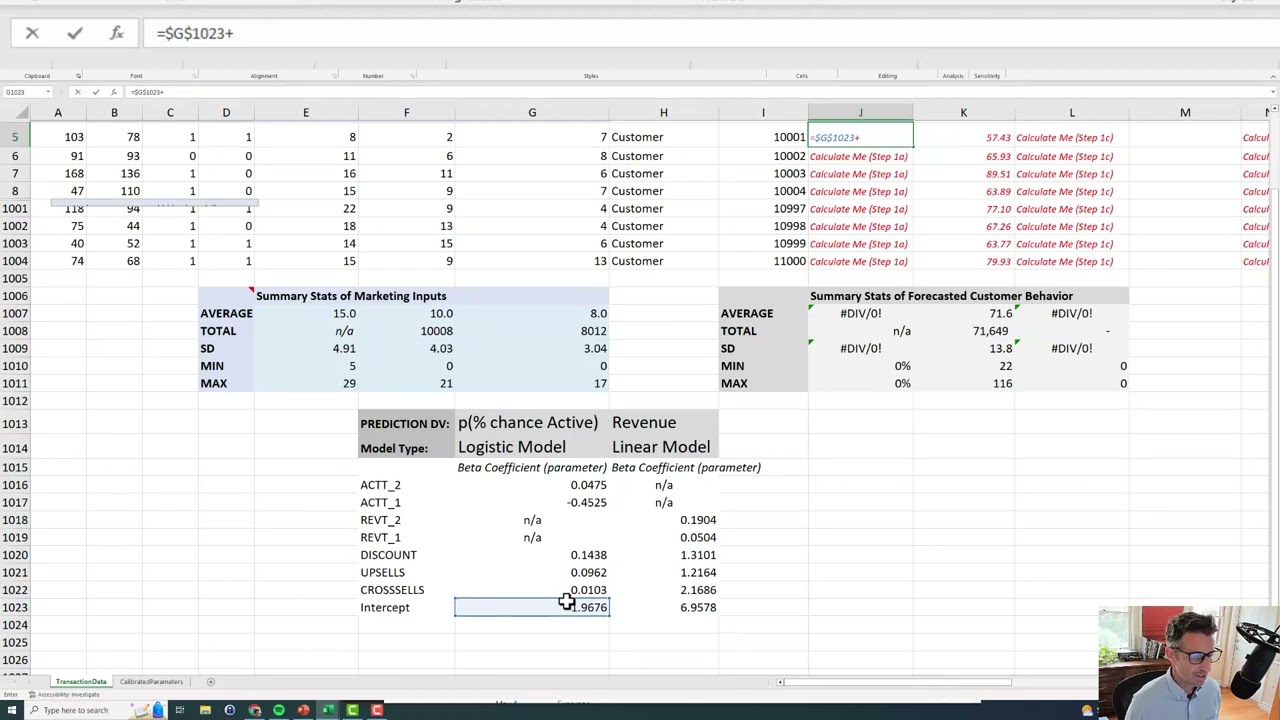Select column J header
Viewport: 1280px width, 720px height.
point(860,113)
